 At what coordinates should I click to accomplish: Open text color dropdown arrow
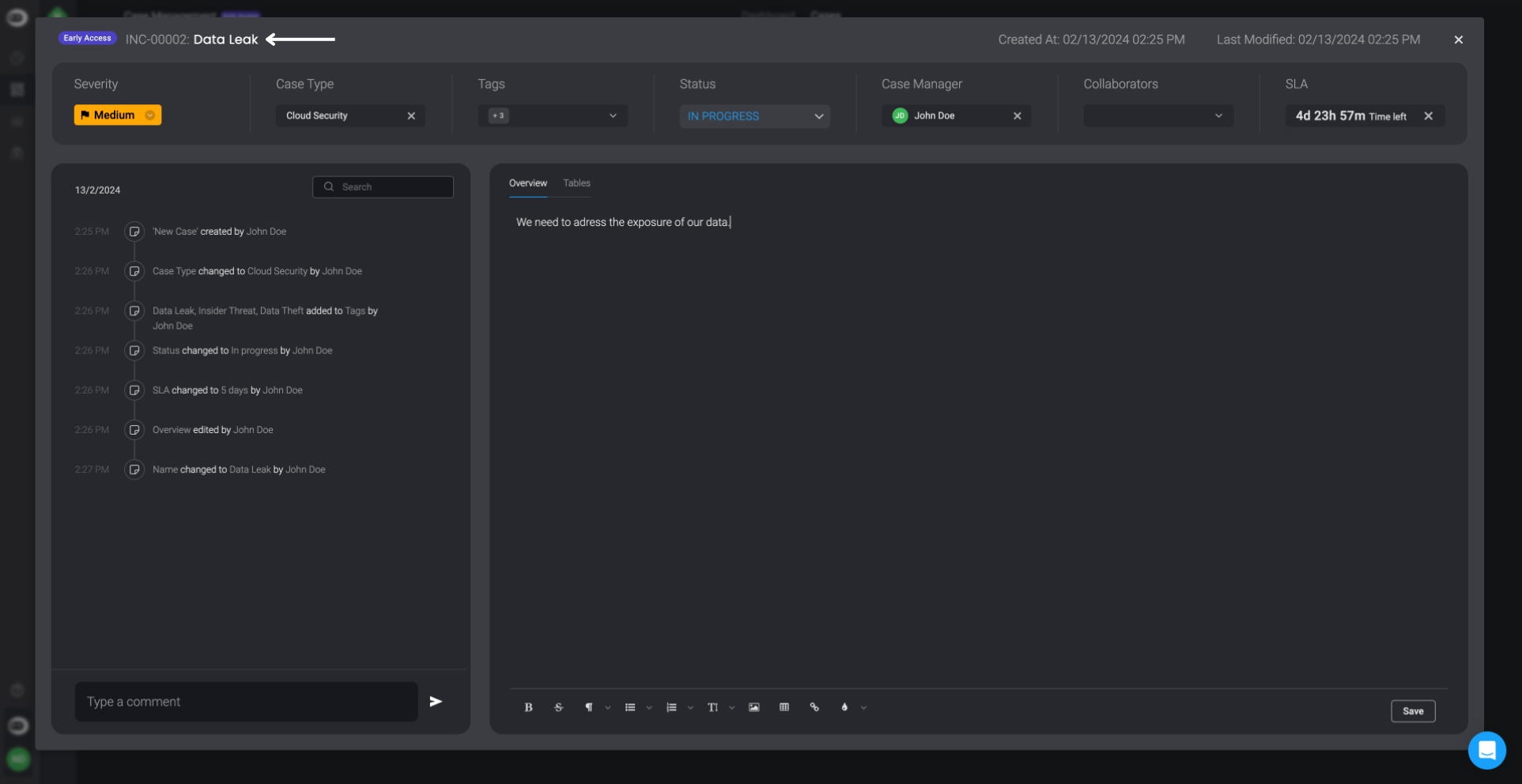[863, 708]
